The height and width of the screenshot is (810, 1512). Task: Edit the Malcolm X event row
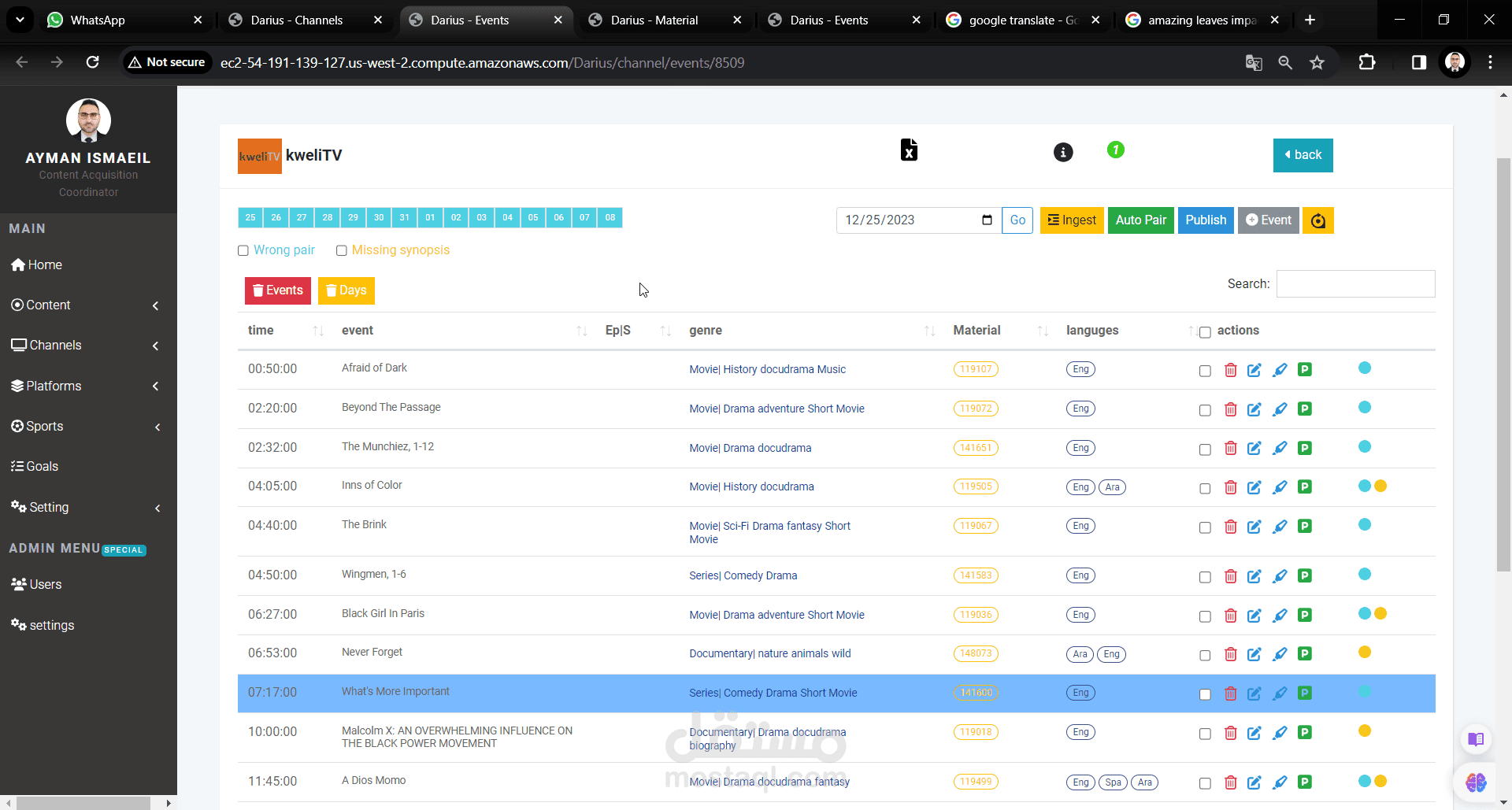pos(1254,733)
